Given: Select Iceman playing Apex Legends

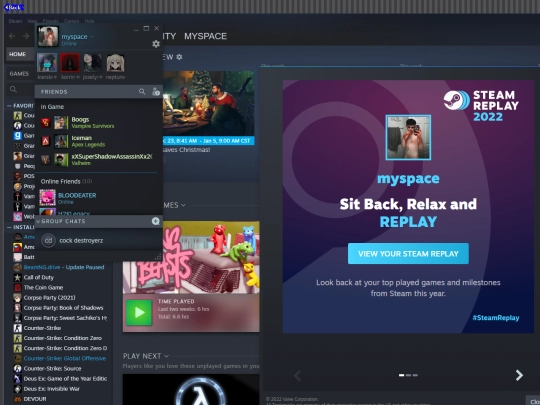Looking at the screenshot, I should click(x=98, y=141).
